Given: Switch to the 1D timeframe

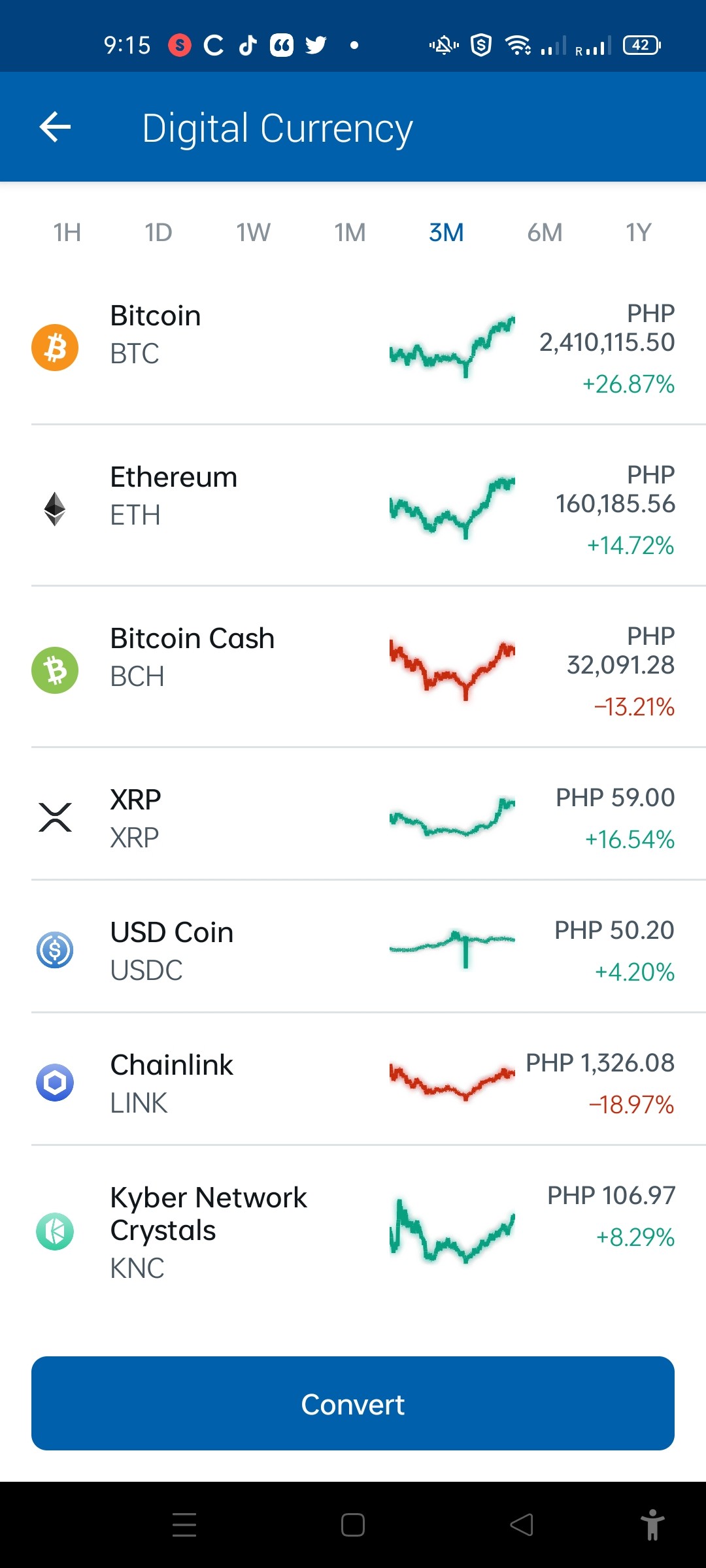Looking at the screenshot, I should point(158,233).
